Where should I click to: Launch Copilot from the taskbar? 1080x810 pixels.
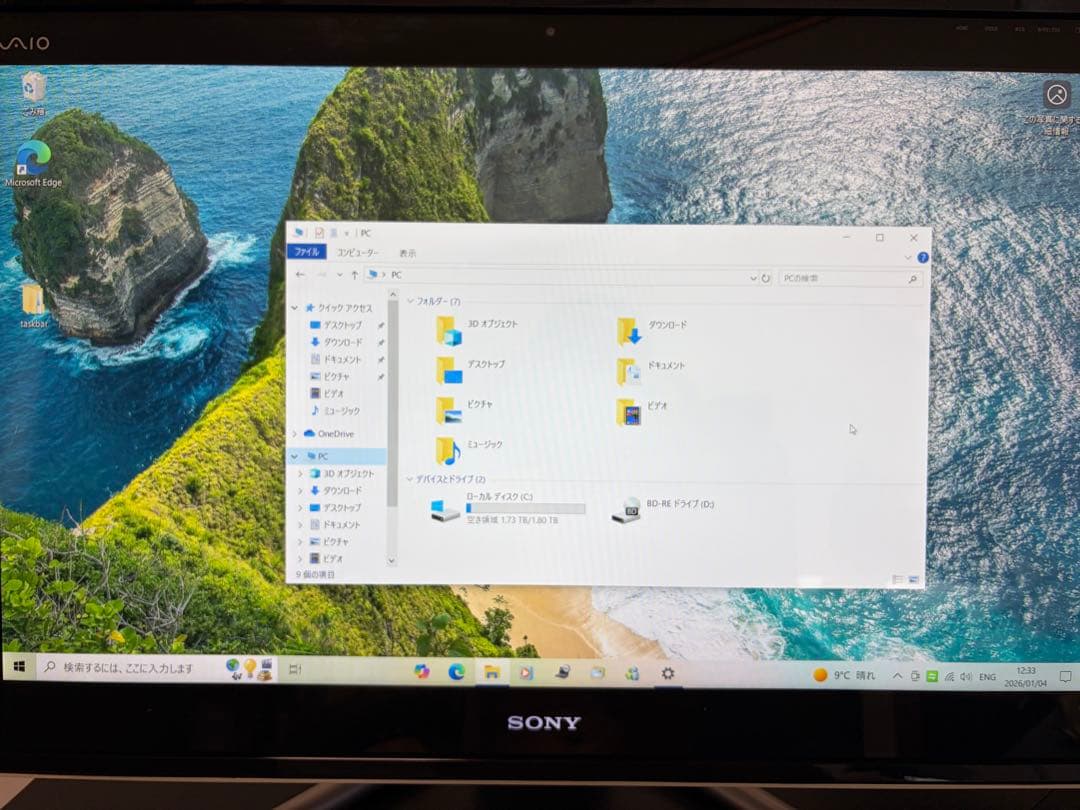point(423,673)
